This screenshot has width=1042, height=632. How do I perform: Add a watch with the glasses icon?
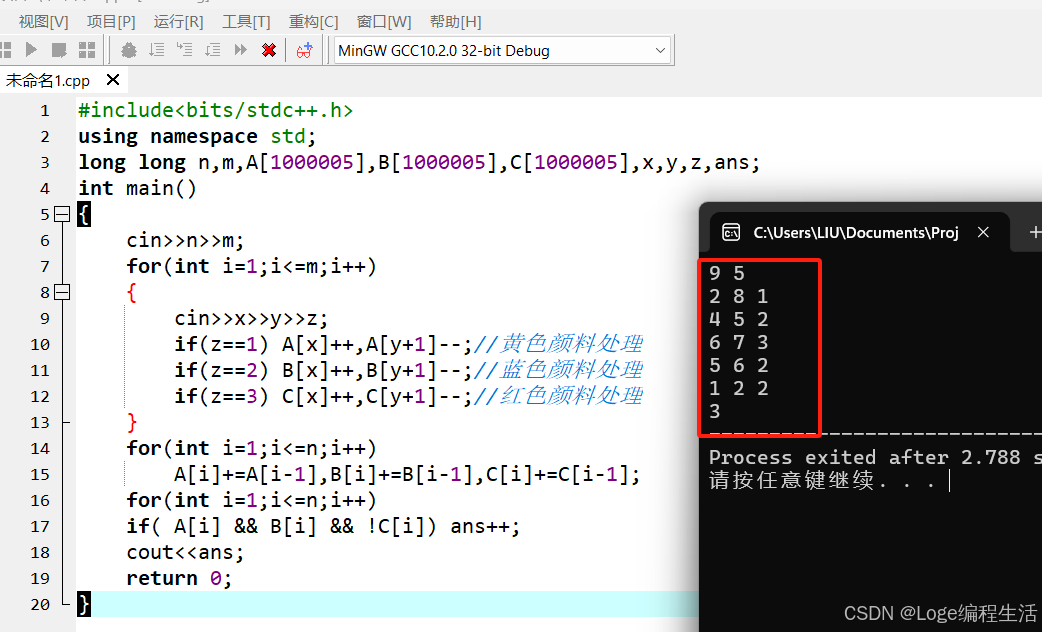(304, 51)
